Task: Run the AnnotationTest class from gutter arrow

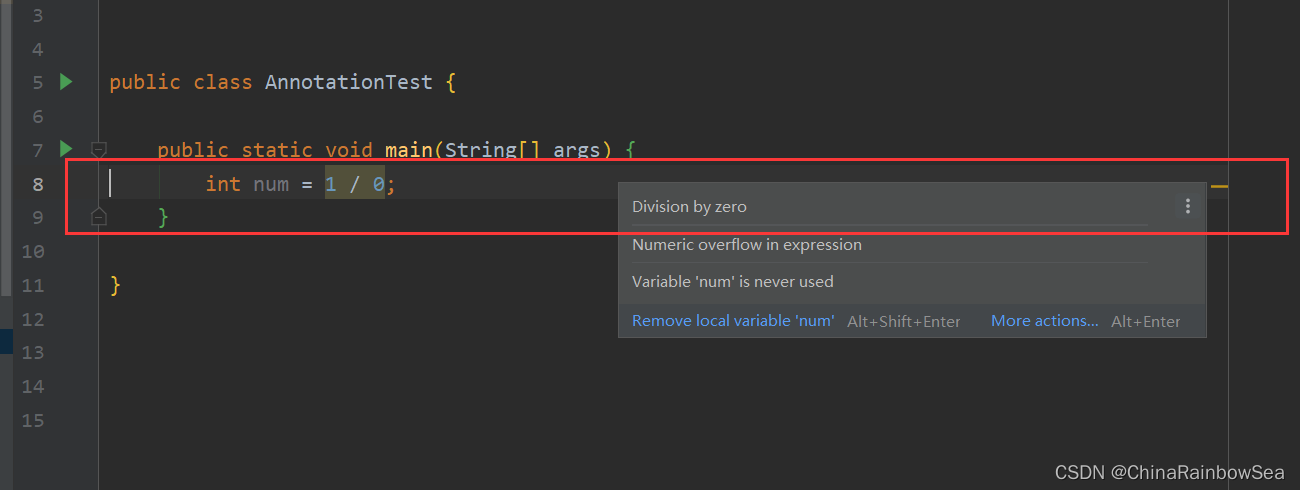Action: point(66,82)
